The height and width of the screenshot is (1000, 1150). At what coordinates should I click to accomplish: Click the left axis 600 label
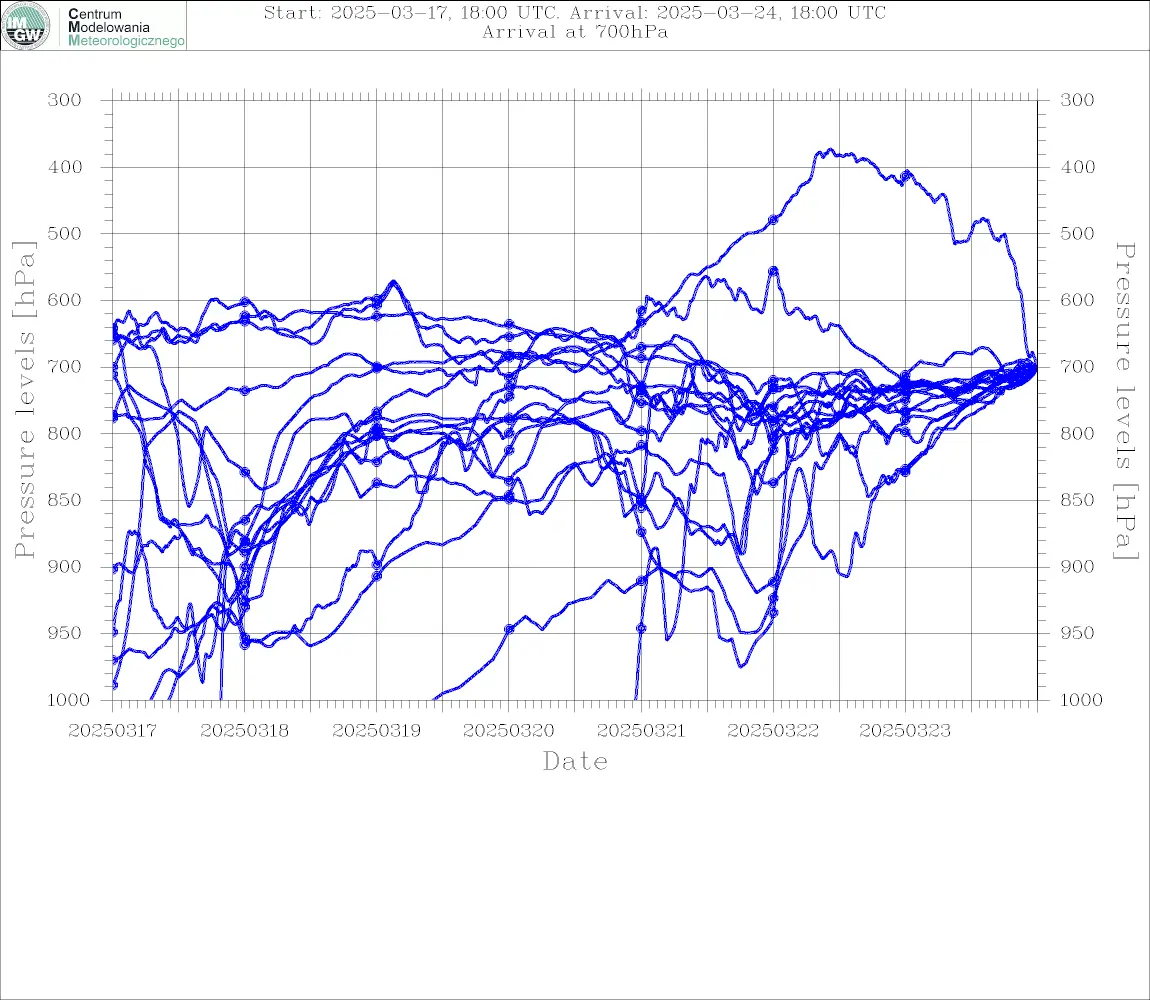tap(65, 300)
